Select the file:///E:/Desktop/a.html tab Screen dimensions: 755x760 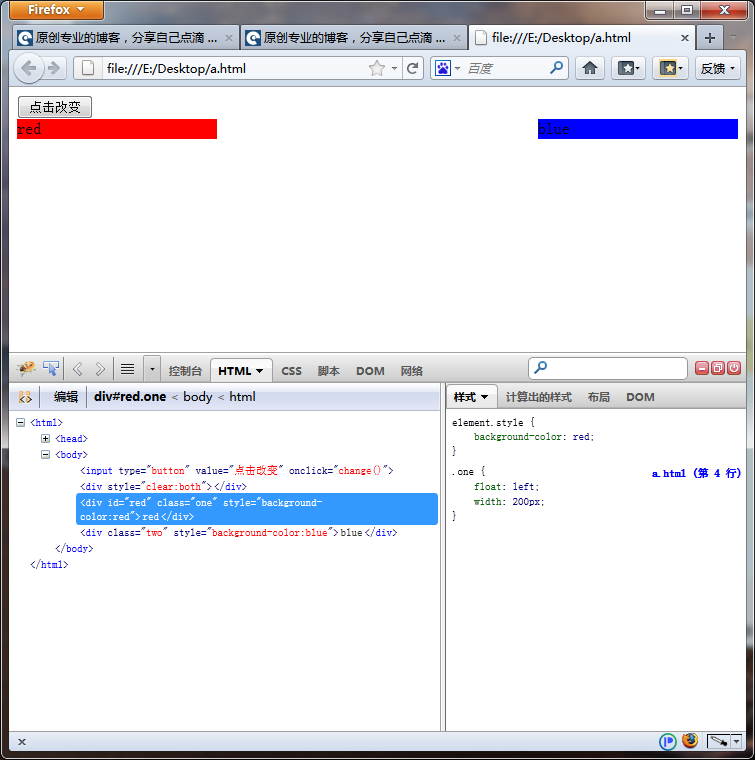pyautogui.click(x=561, y=38)
